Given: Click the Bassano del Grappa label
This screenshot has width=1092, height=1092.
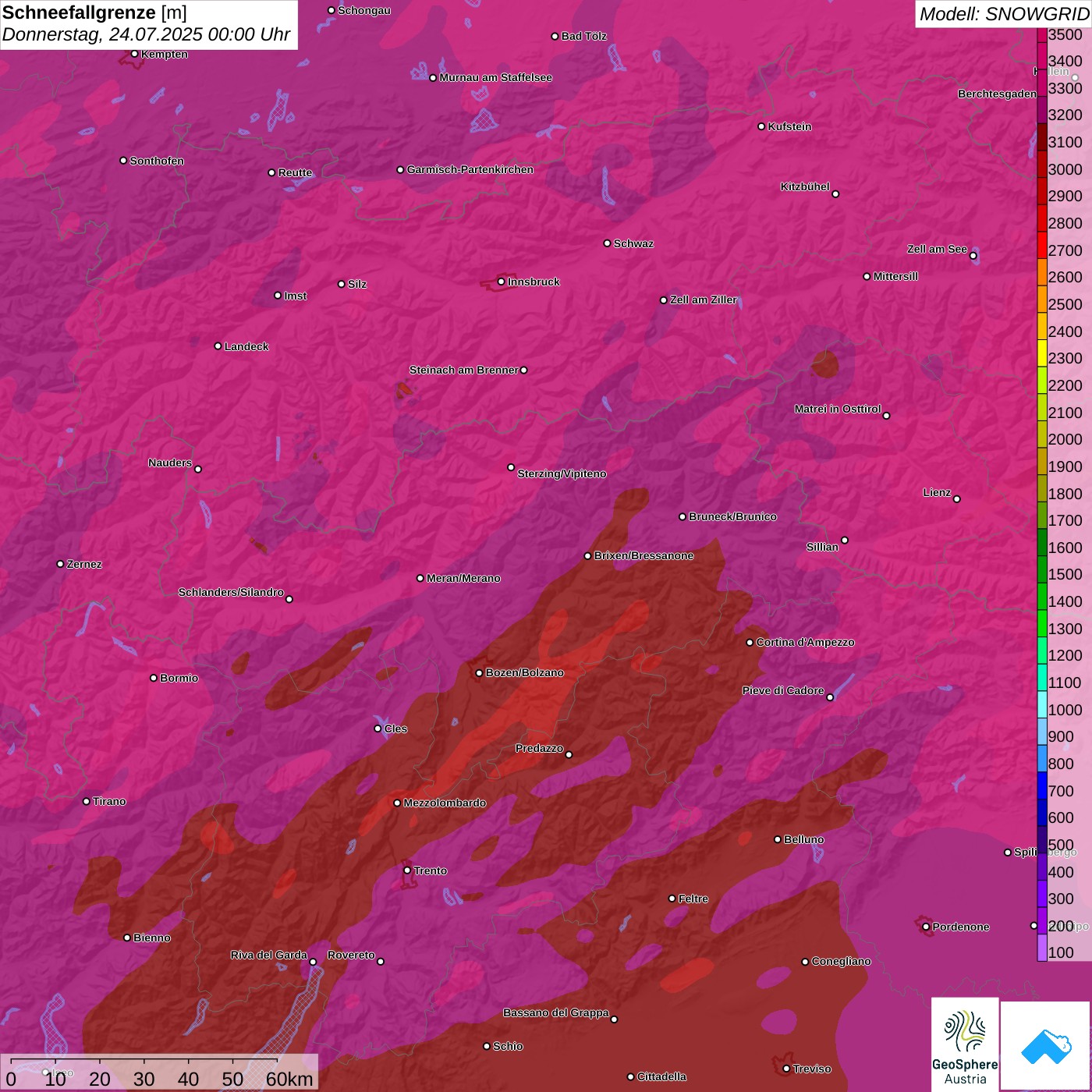Looking at the screenshot, I should tap(556, 1012).
